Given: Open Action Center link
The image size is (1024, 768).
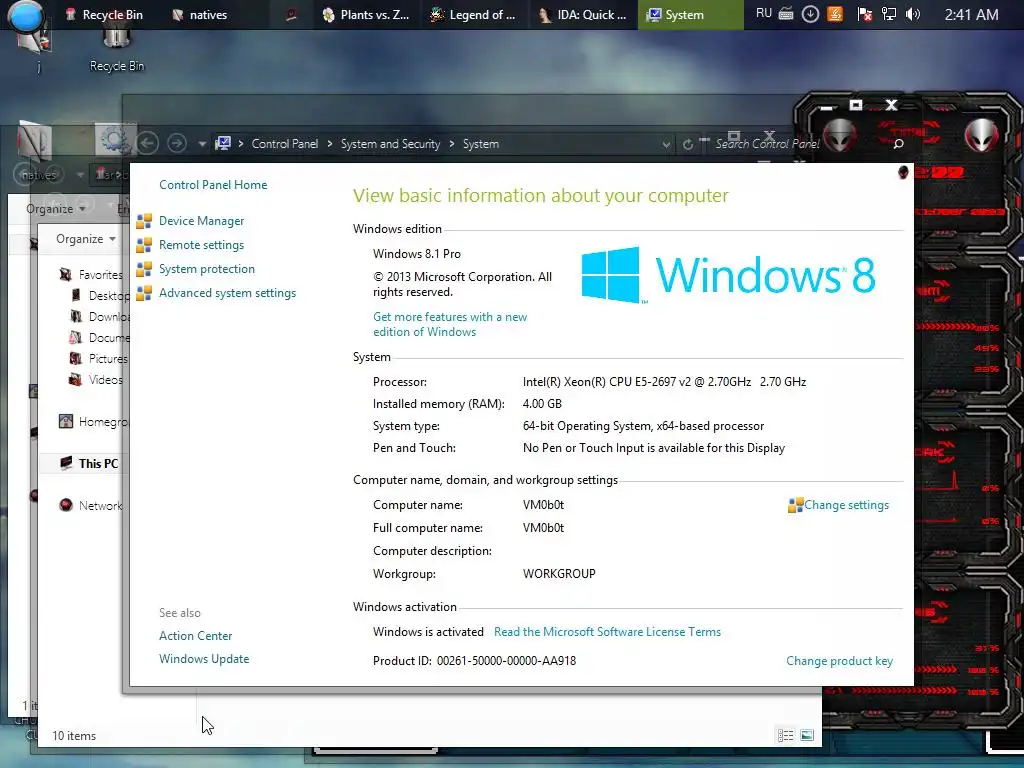Looking at the screenshot, I should tap(195, 635).
